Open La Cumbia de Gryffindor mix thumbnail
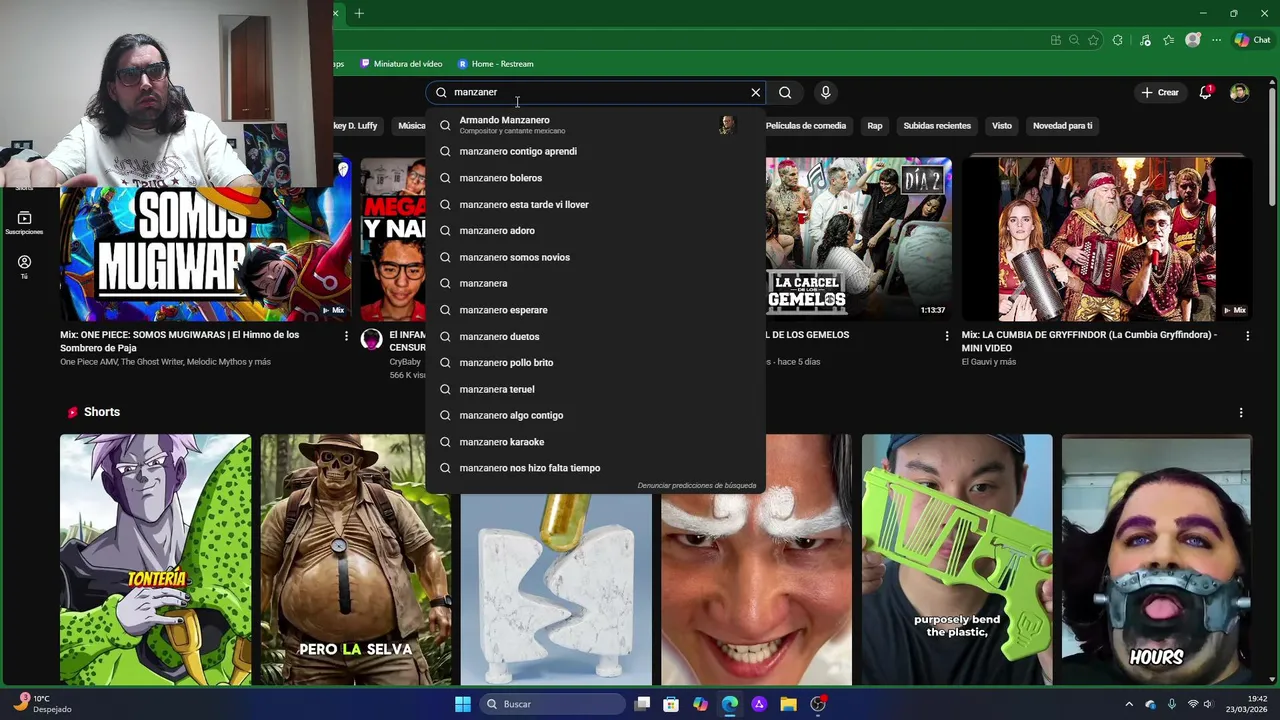 pyautogui.click(x=1106, y=238)
